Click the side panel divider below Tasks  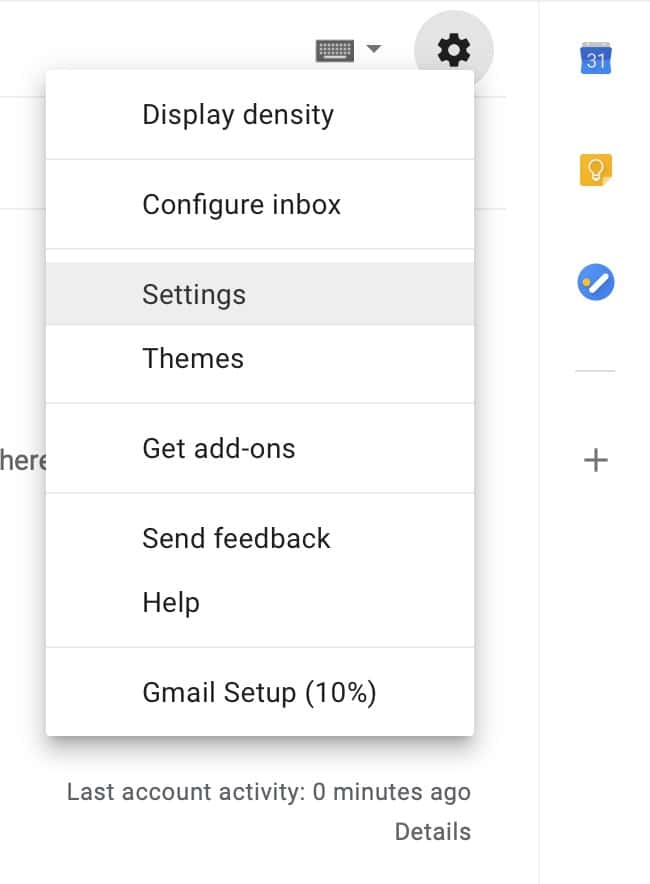596,372
